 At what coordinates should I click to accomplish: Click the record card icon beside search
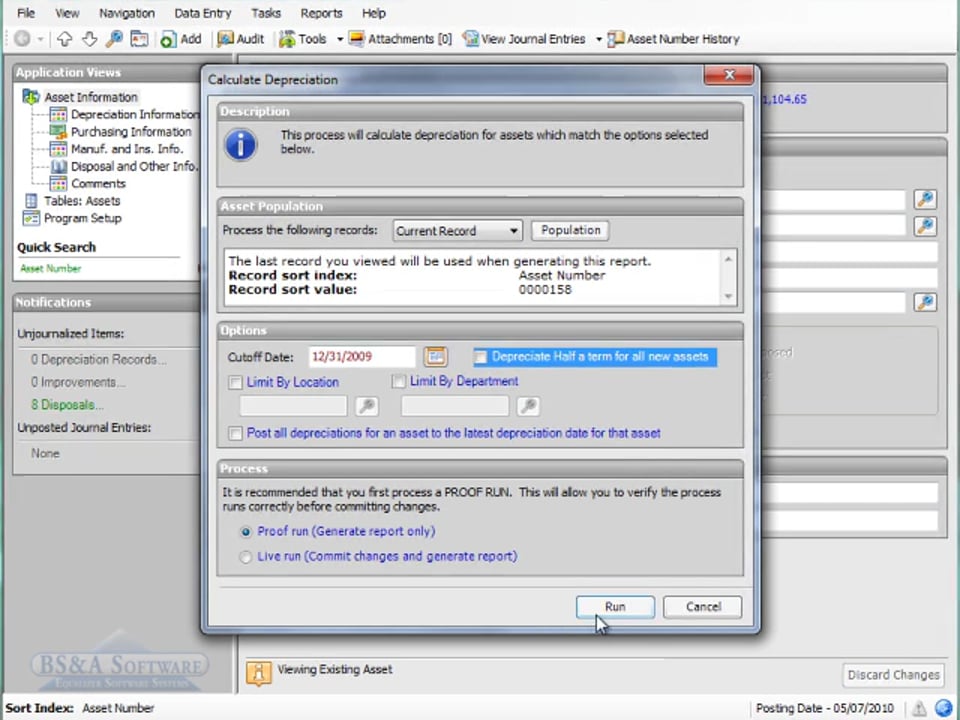pos(140,39)
